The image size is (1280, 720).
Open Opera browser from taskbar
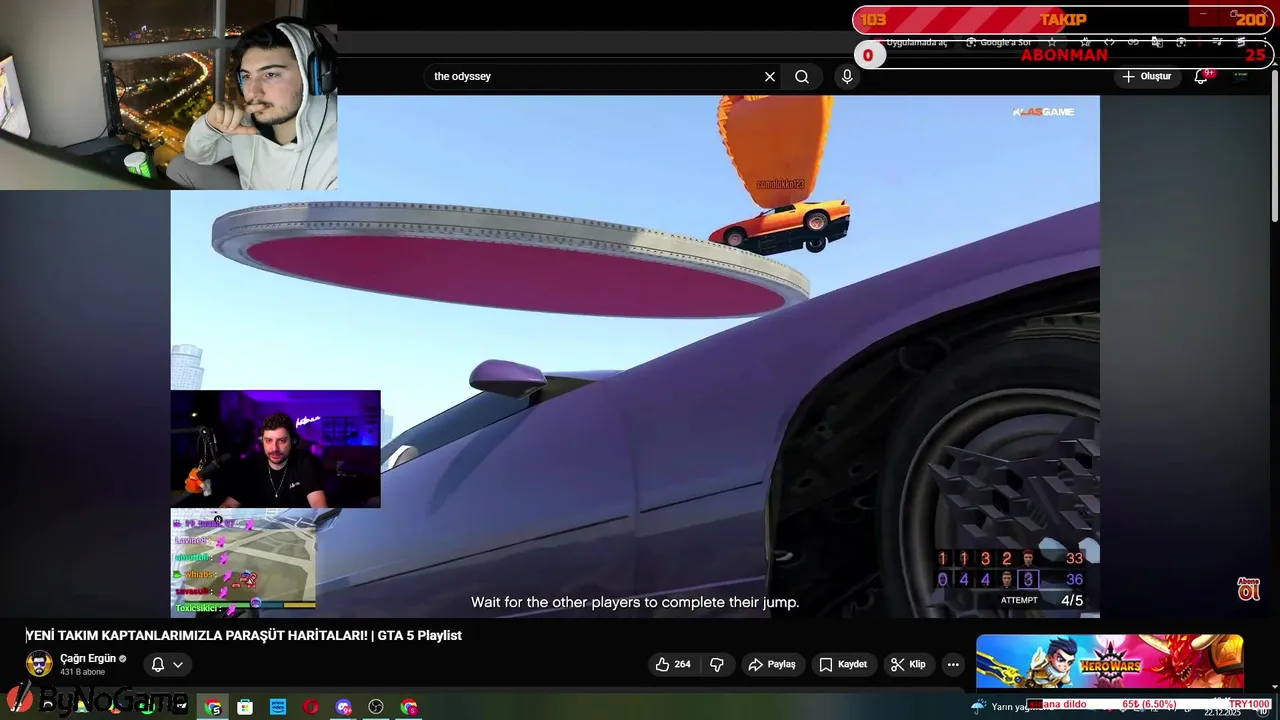[311, 707]
